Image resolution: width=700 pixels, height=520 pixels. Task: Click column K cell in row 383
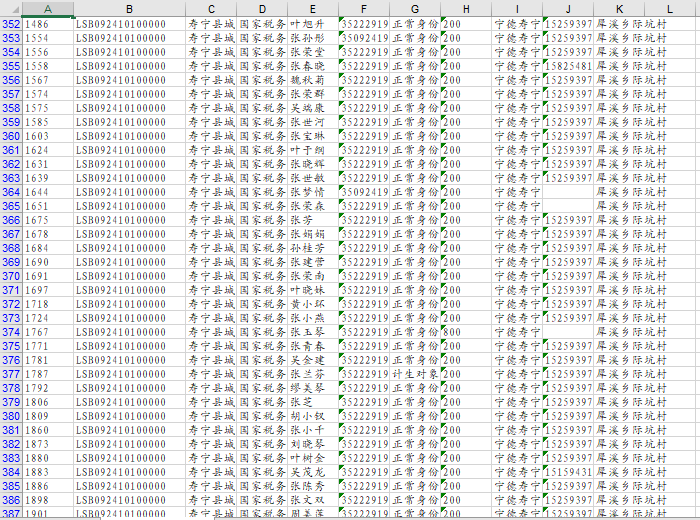coord(619,458)
